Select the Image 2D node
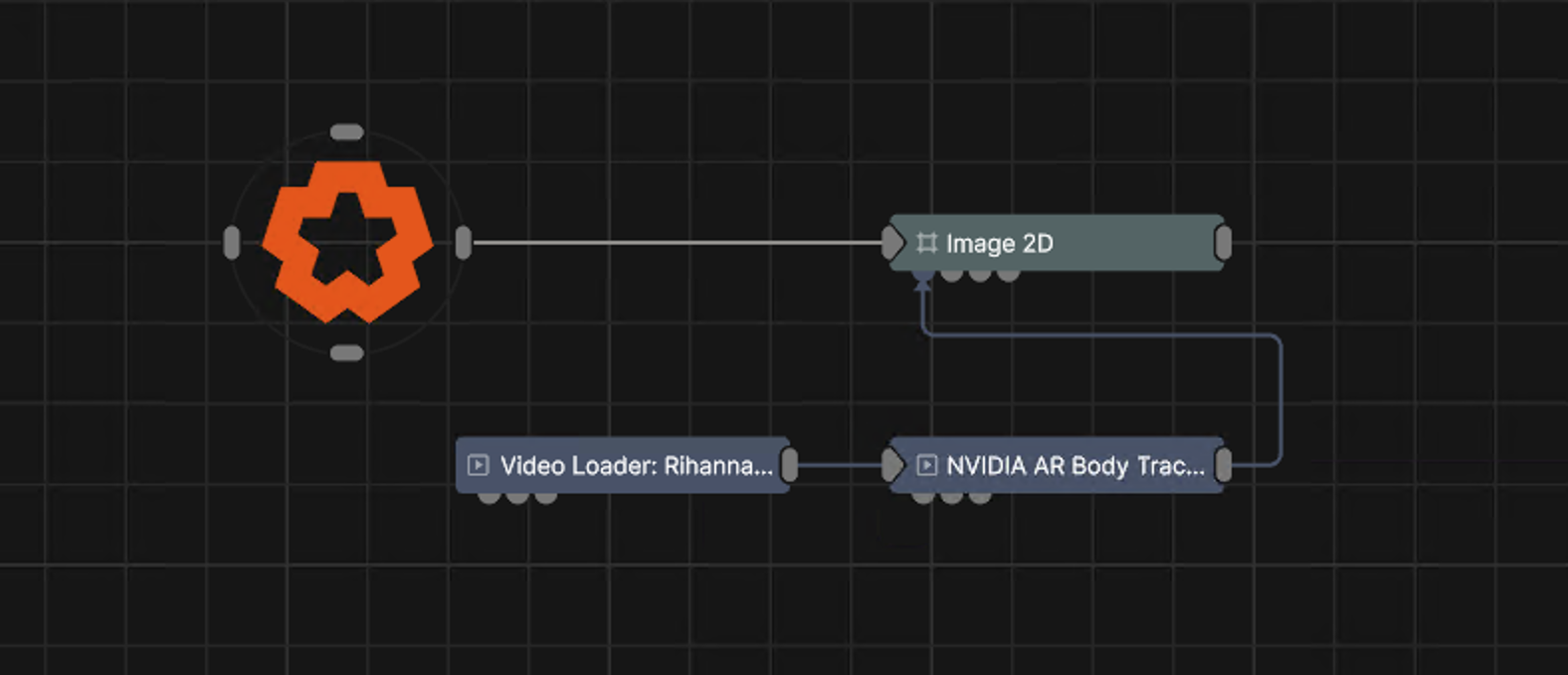 click(1057, 242)
